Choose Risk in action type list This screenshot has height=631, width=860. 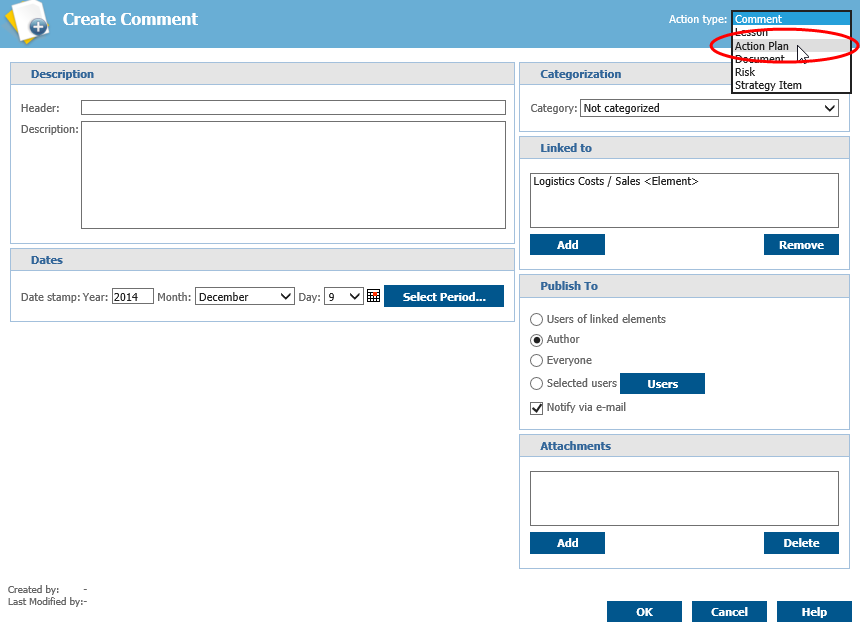(x=746, y=72)
